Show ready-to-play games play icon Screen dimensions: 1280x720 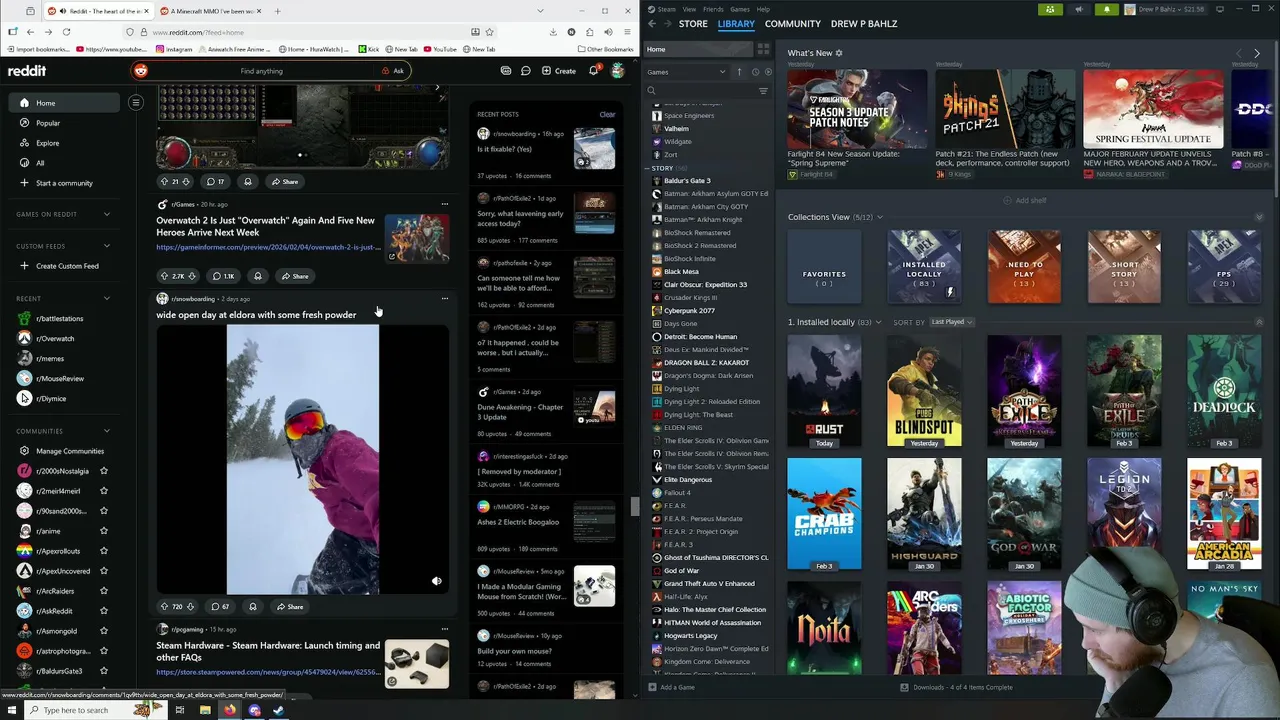click(768, 72)
